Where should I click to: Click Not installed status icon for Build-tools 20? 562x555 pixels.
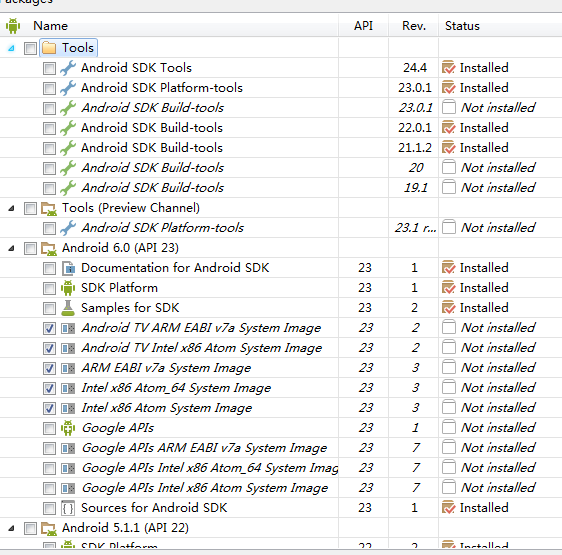coord(448,167)
